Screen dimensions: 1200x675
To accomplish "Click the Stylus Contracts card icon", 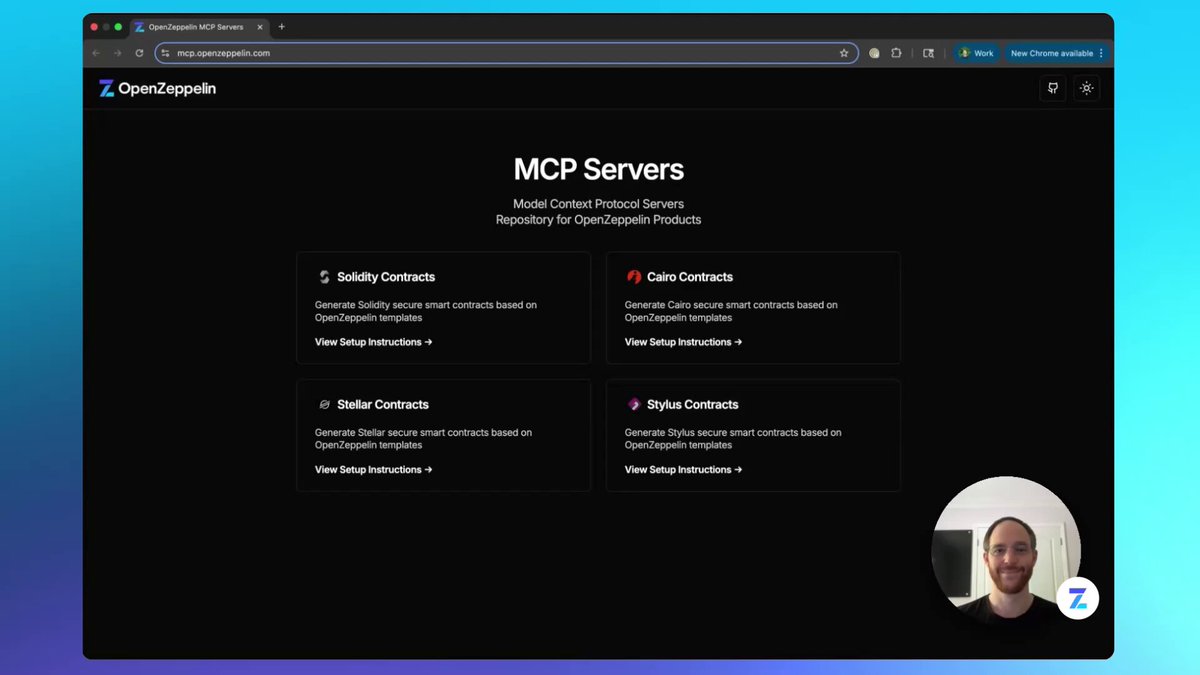I will (634, 405).
